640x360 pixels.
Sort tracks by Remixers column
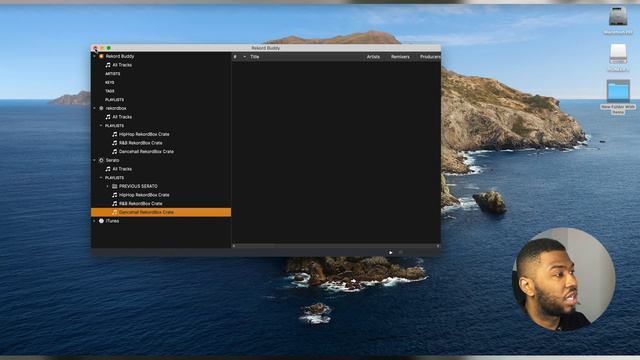[400, 57]
